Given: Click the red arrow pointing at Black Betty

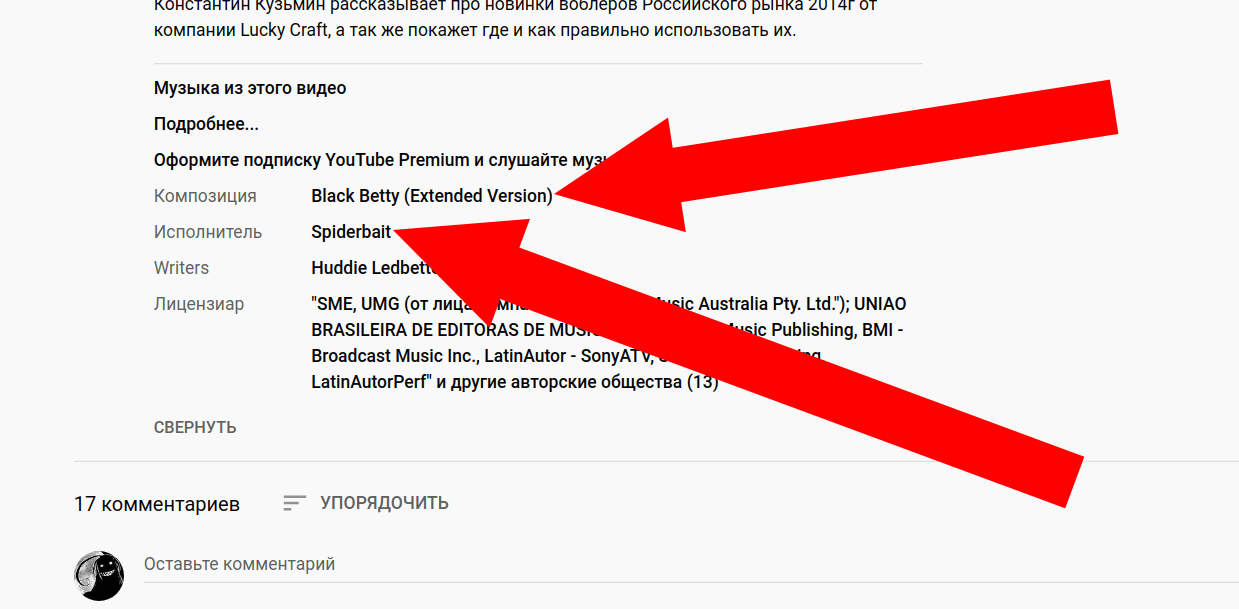Looking at the screenshot, I should (x=835, y=162).
